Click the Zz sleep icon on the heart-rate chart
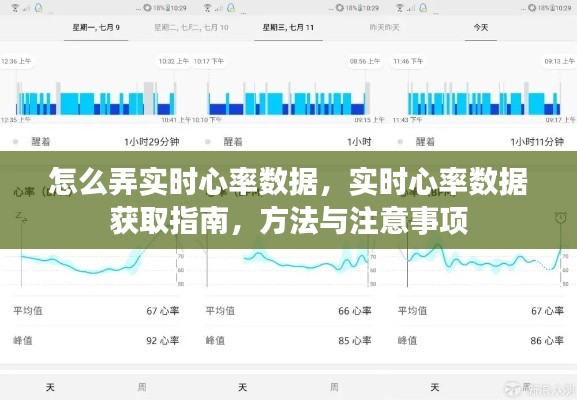The width and height of the screenshot is (577, 400). click(x=21, y=217)
